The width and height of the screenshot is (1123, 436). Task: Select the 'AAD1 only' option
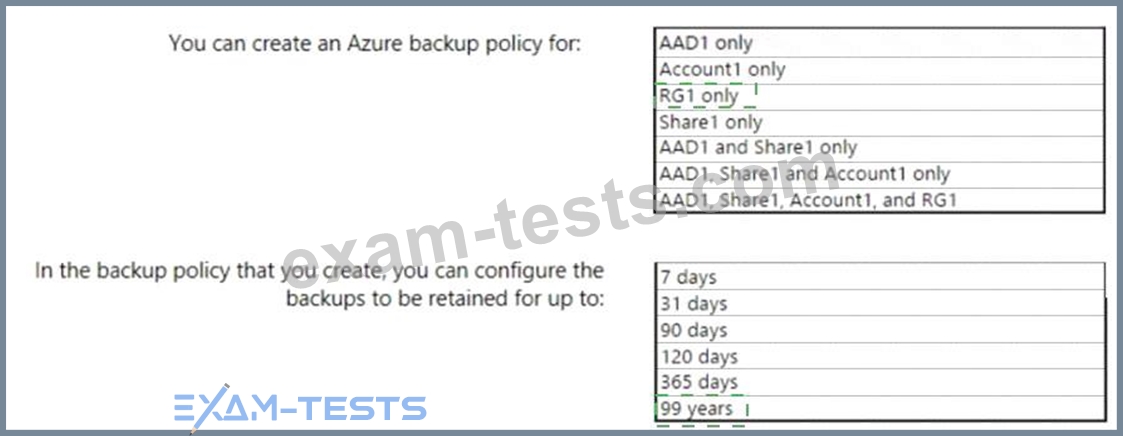point(879,44)
